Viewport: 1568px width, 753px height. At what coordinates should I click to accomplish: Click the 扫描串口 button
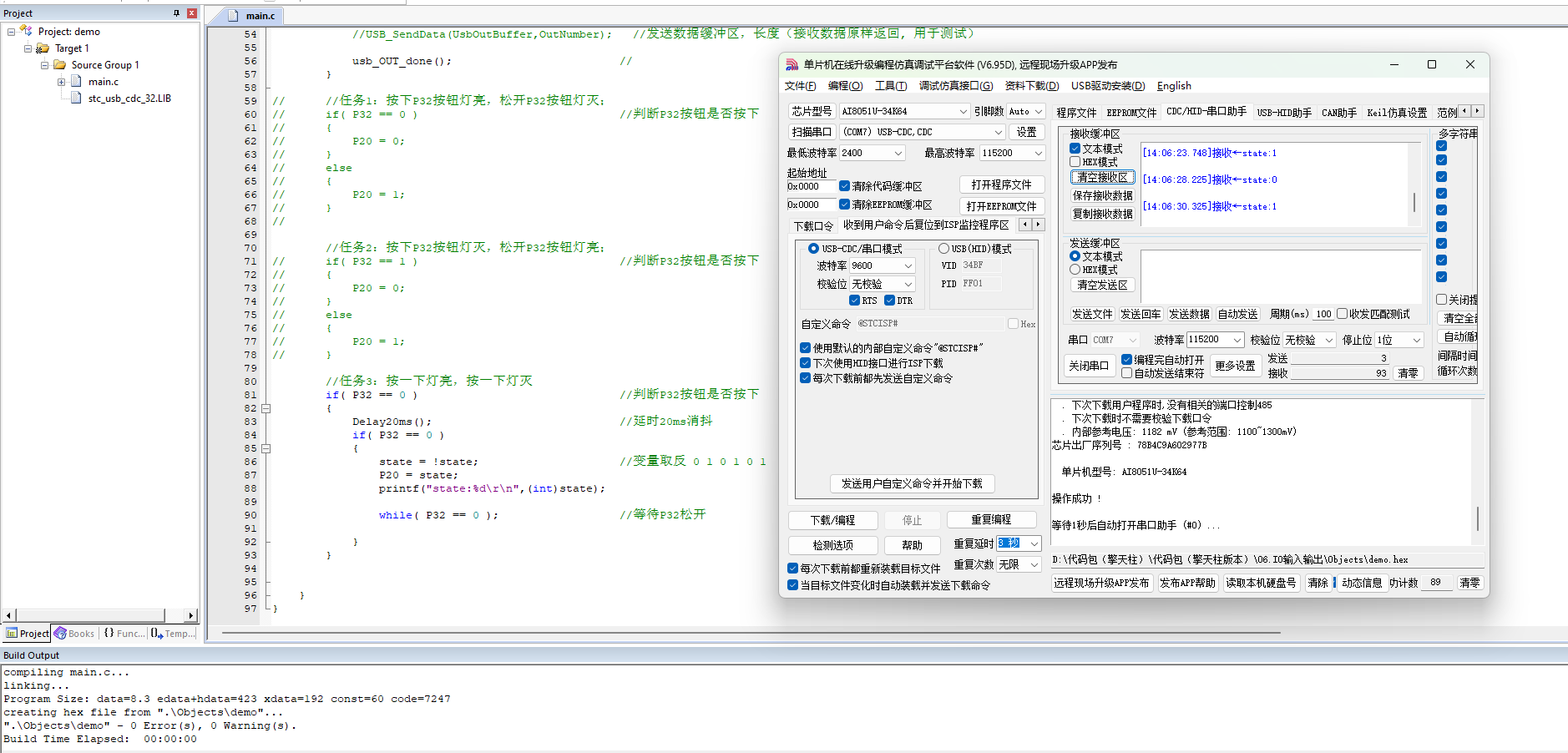click(812, 132)
